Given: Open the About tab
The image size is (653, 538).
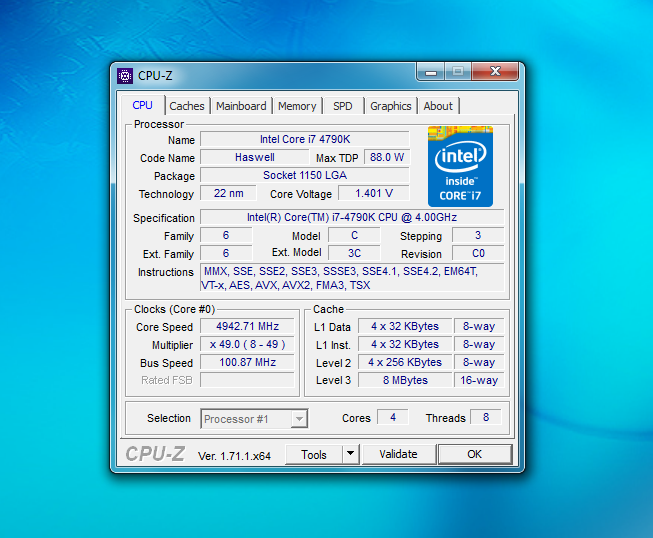Looking at the screenshot, I should pyautogui.click(x=438, y=106).
